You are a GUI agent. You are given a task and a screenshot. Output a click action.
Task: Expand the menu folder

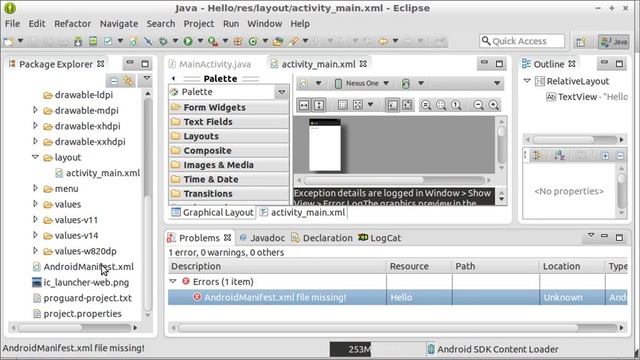click(35, 188)
